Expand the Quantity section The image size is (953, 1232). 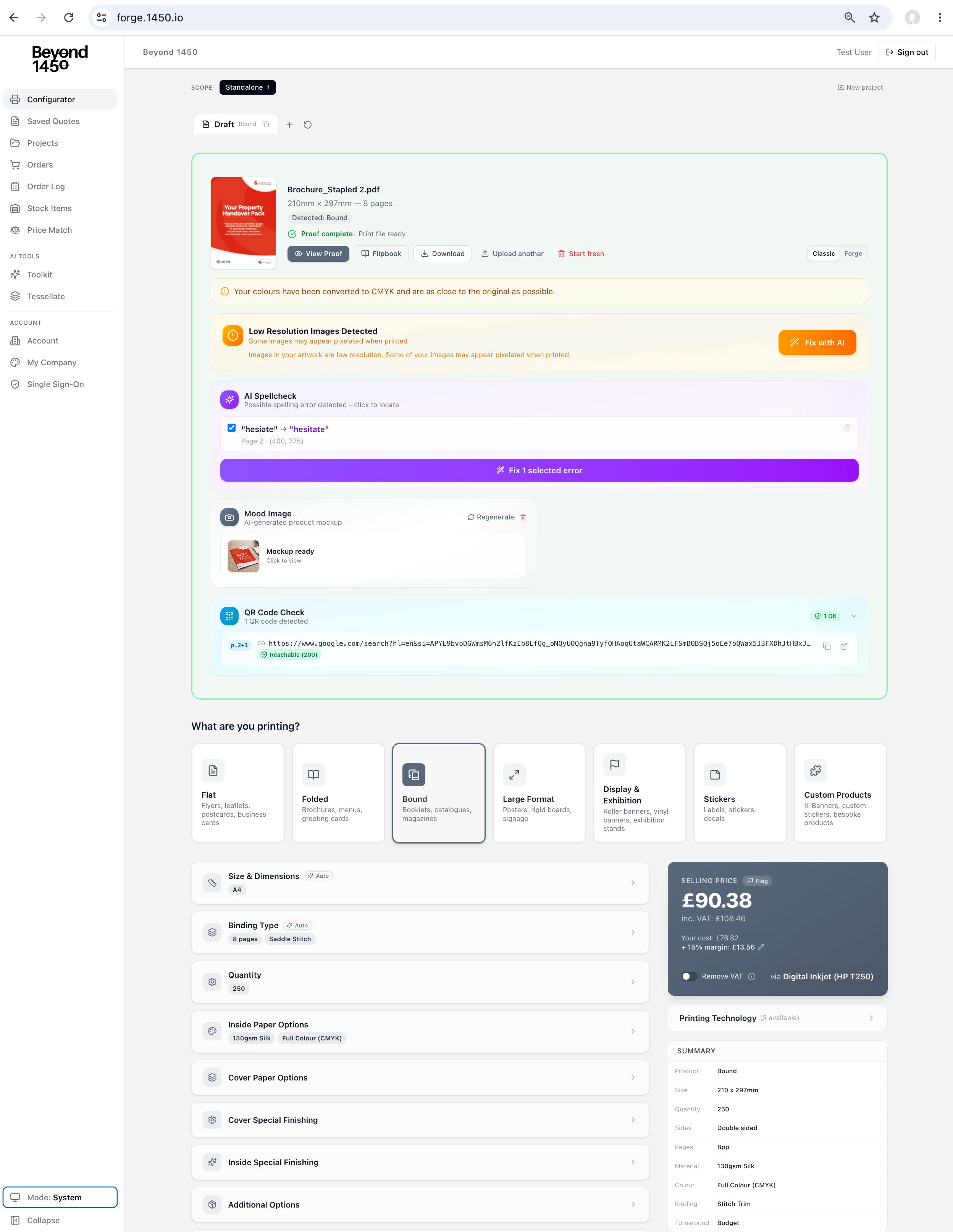[x=420, y=982]
